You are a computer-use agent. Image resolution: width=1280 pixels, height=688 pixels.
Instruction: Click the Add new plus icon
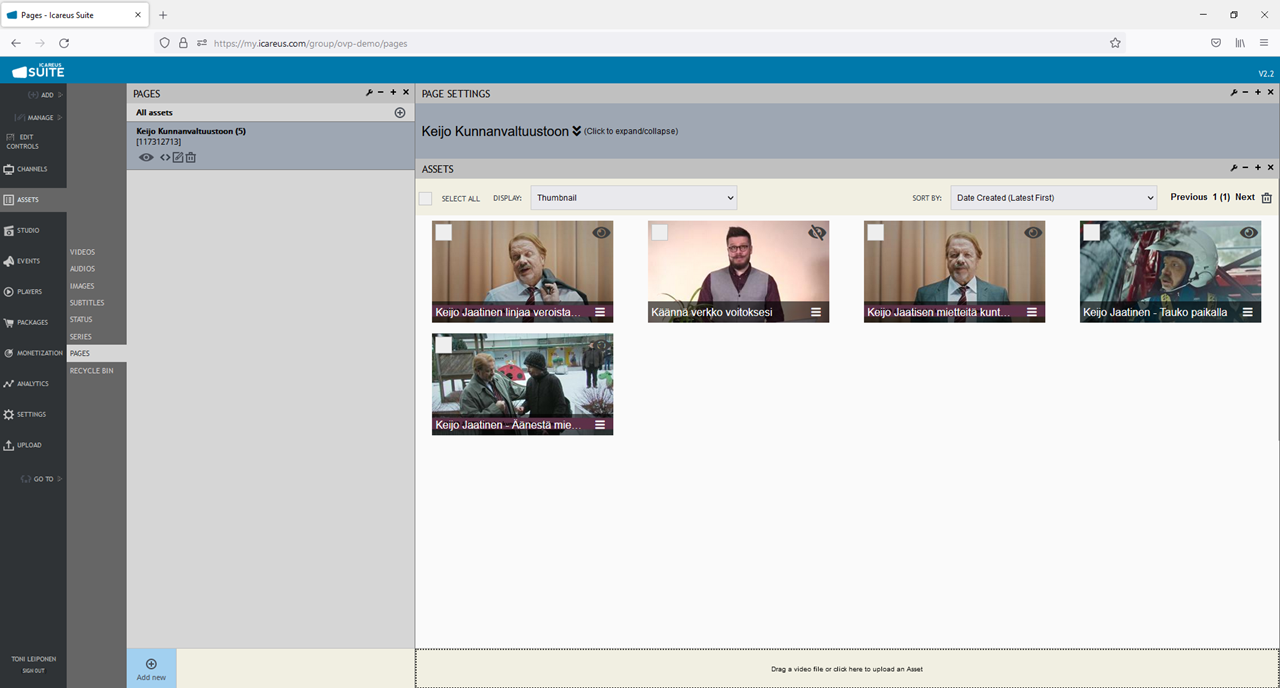pyautogui.click(x=151, y=664)
